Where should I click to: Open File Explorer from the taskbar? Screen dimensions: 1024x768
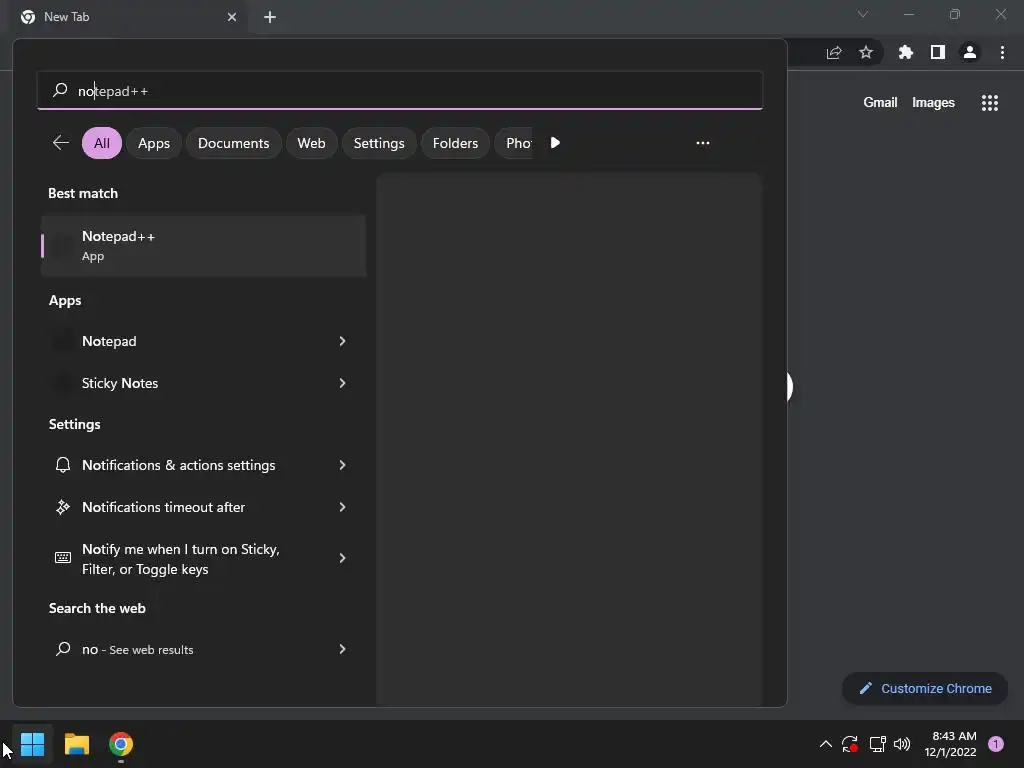pos(76,744)
